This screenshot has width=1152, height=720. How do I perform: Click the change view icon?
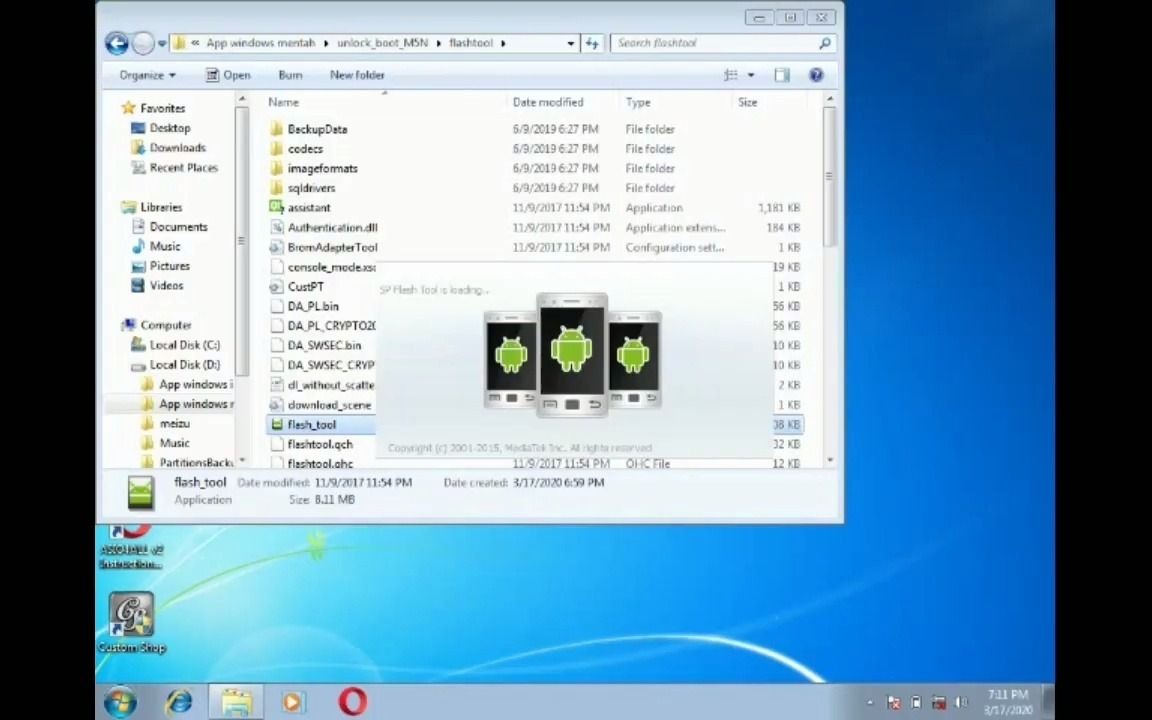point(731,75)
